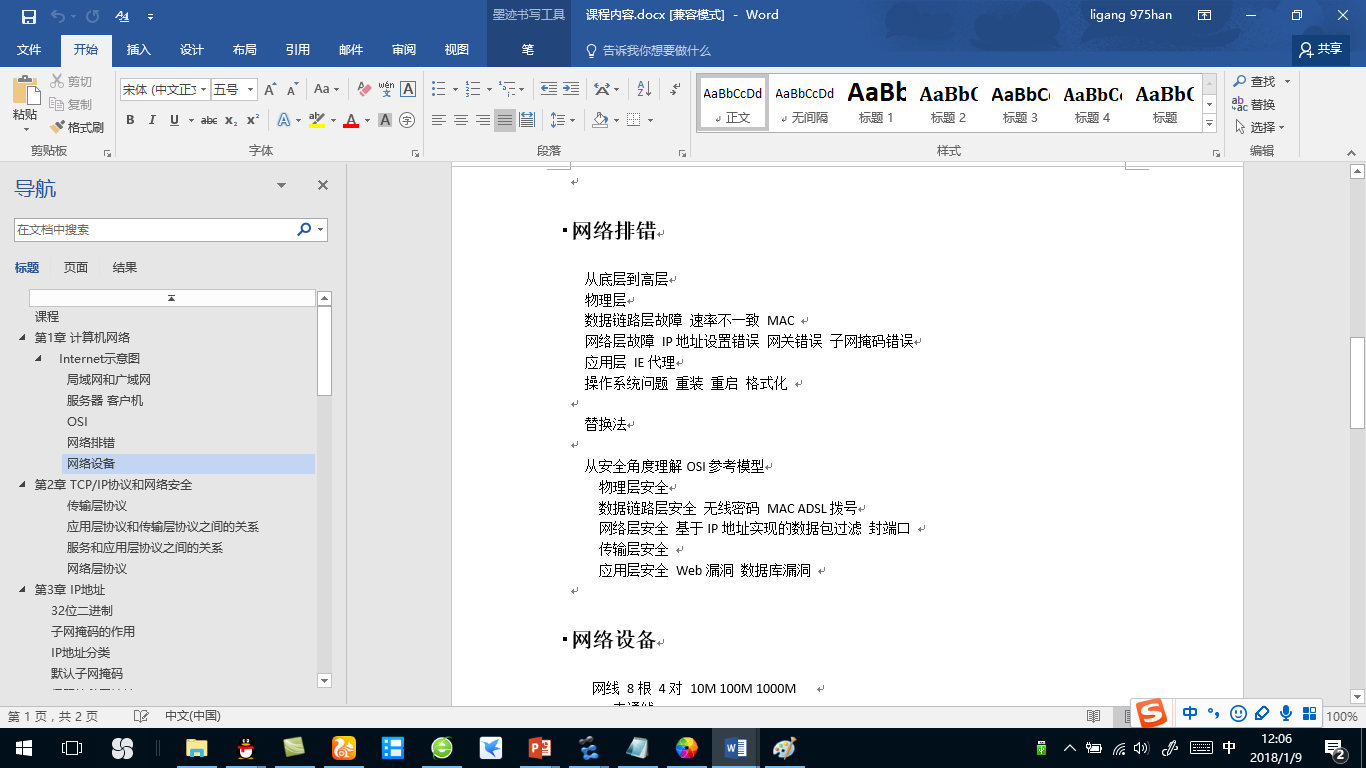This screenshot has width=1366, height=768.
Task: Click the Save icon in the title bar
Action: click(28, 16)
